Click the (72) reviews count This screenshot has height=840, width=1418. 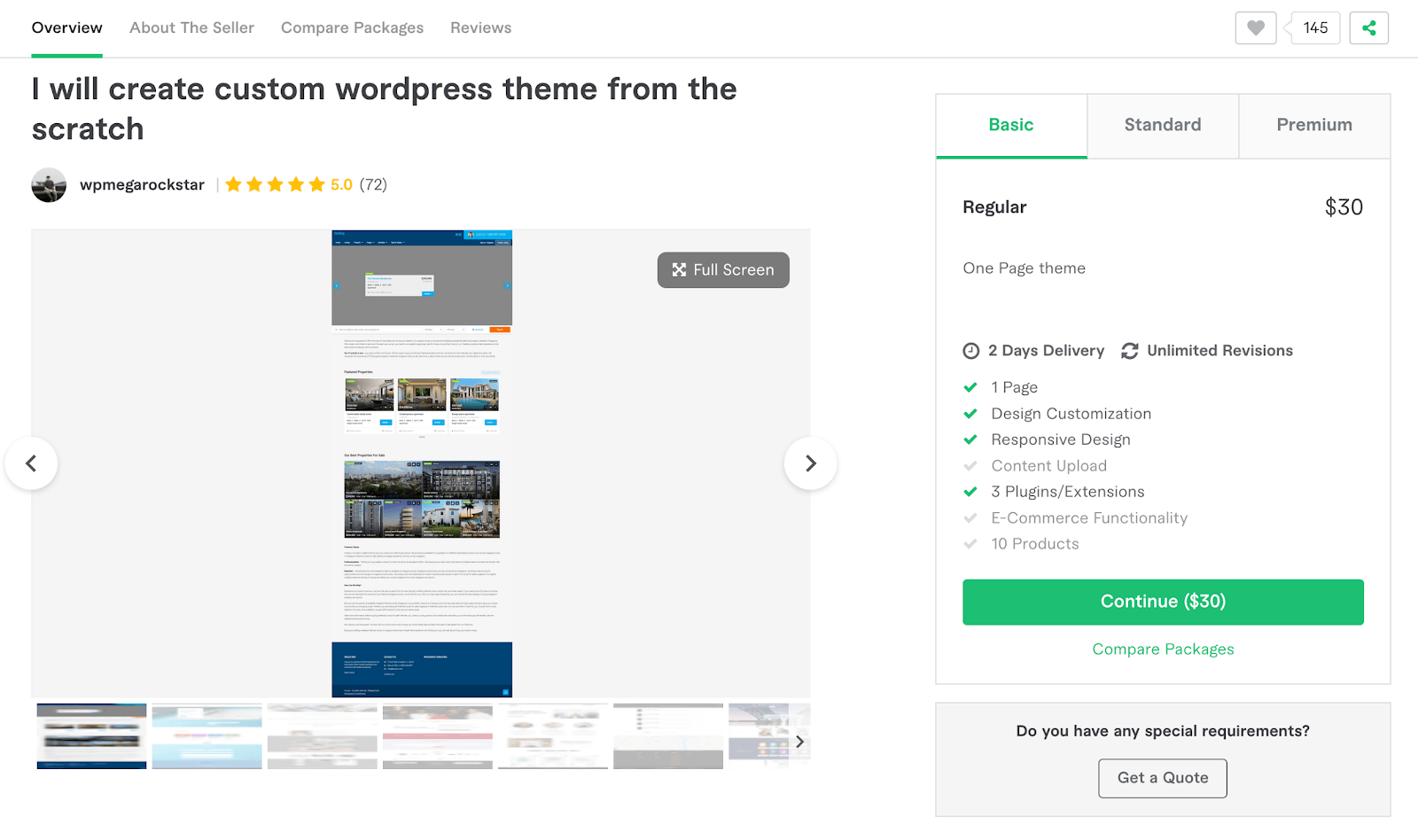(x=373, y=184)
